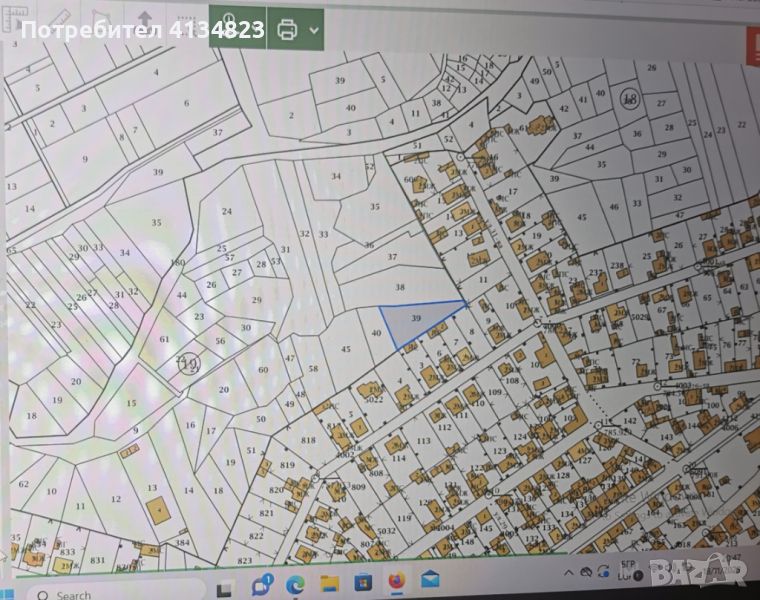Click the circled block number 18
The width and height of the screenshot is (760, 600).
(630, 97)
